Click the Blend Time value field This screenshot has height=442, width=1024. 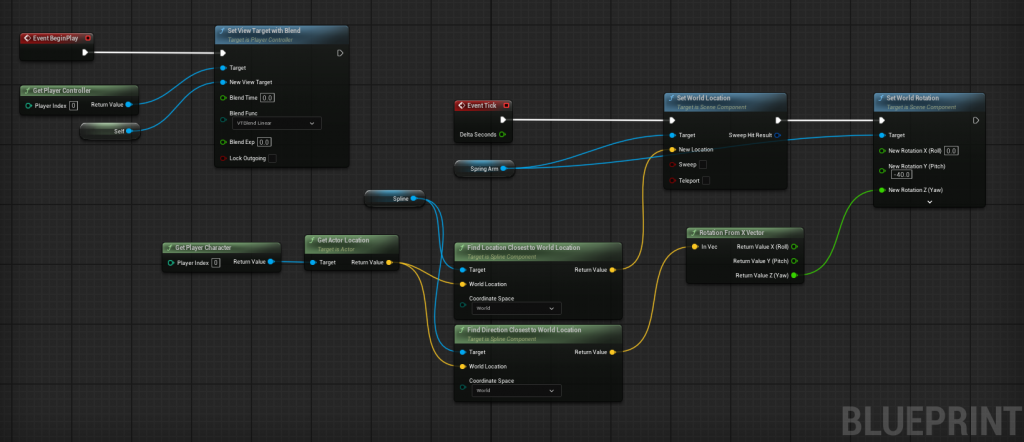[267, 97]
